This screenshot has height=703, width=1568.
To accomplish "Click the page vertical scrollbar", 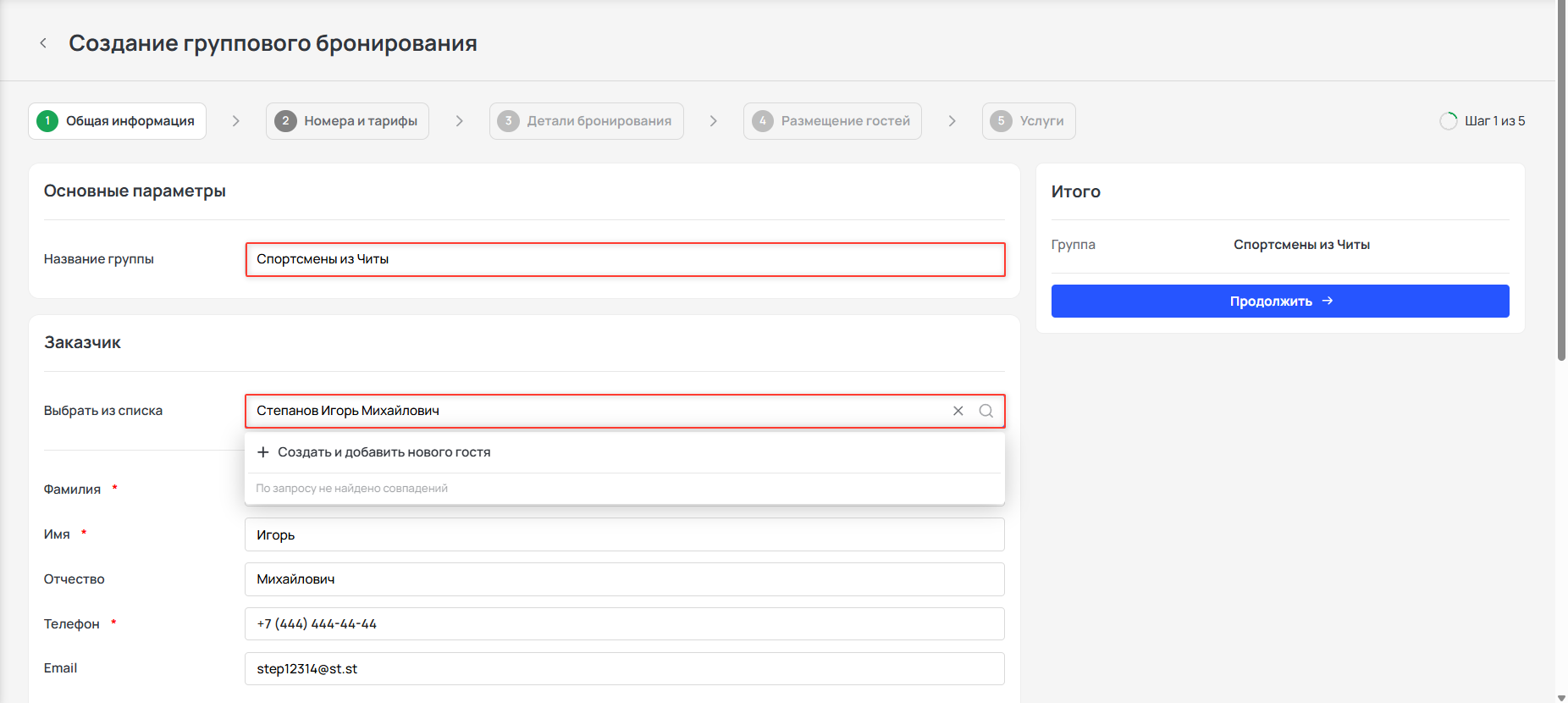I will [1561, 180].
